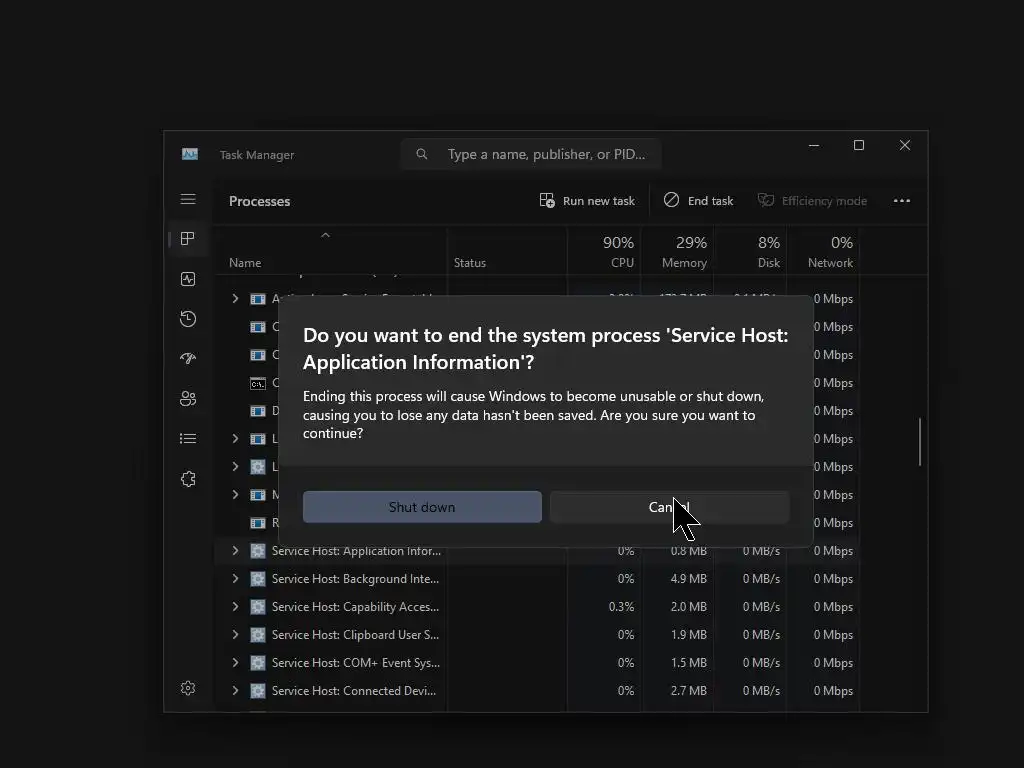
Task: Click the 0.3% CPU value
Action: tap(621, 607)
